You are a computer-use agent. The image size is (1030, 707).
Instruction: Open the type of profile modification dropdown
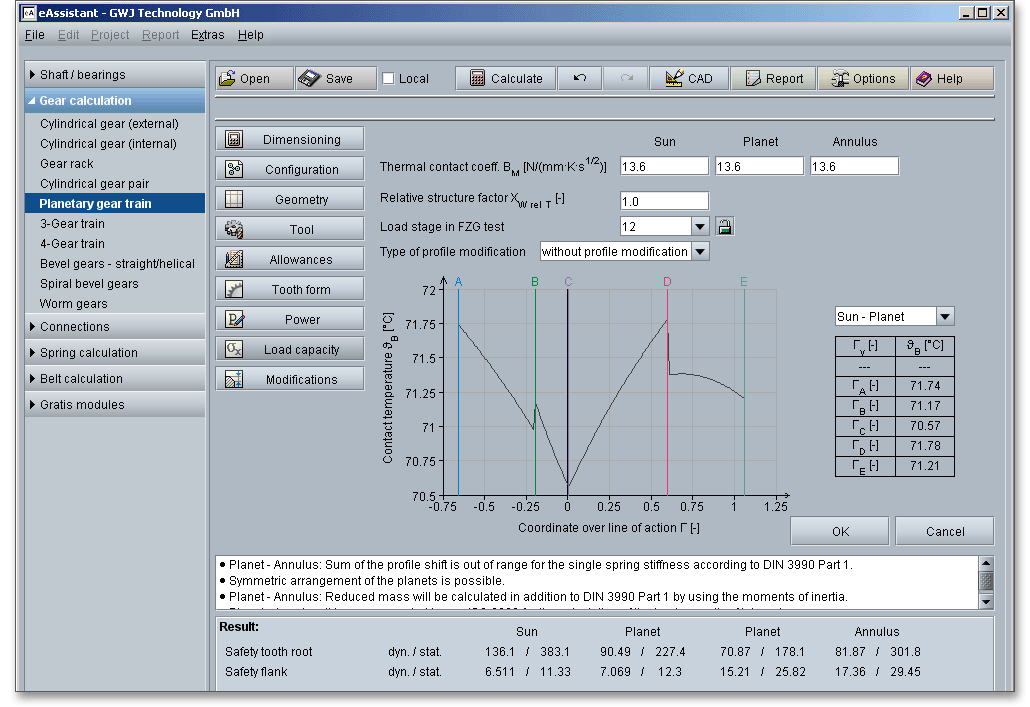[700, 252]
